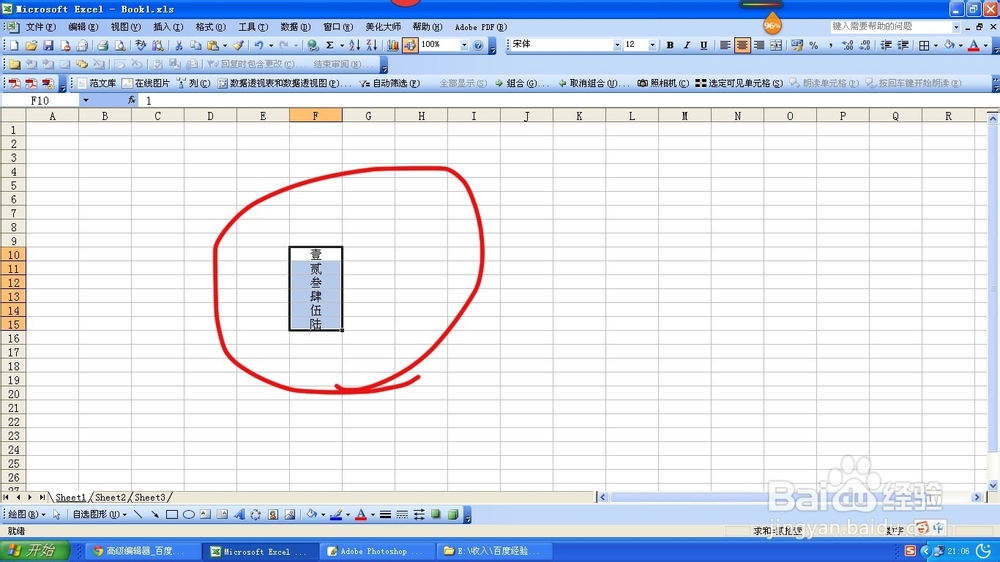The height and width of the screenshot is (562, 1000).
Task: Click the 照相机 Camera button
Action: (x=663, y=84)
